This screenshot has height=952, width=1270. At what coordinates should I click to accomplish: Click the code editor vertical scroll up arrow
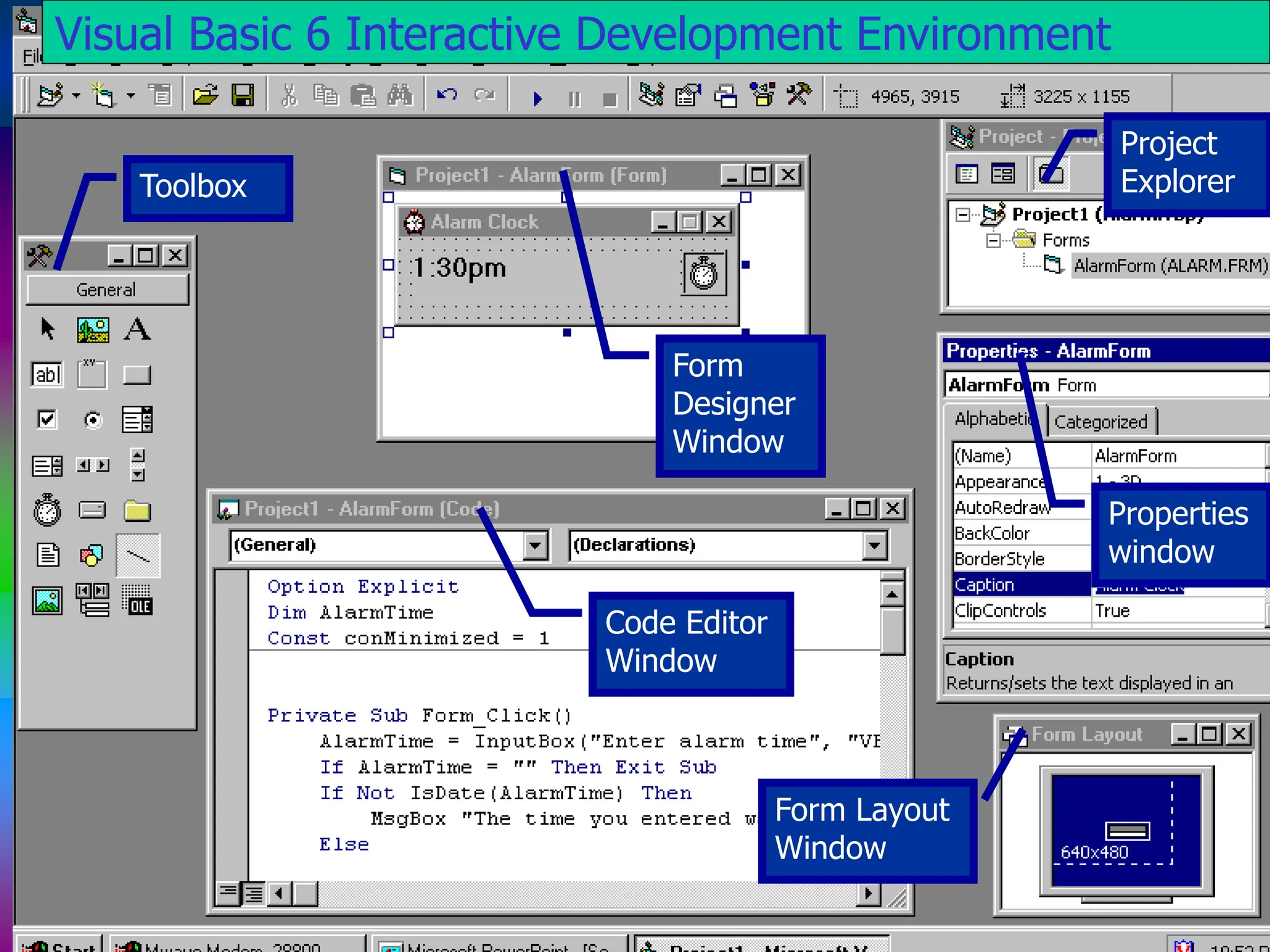coord(892,595)
